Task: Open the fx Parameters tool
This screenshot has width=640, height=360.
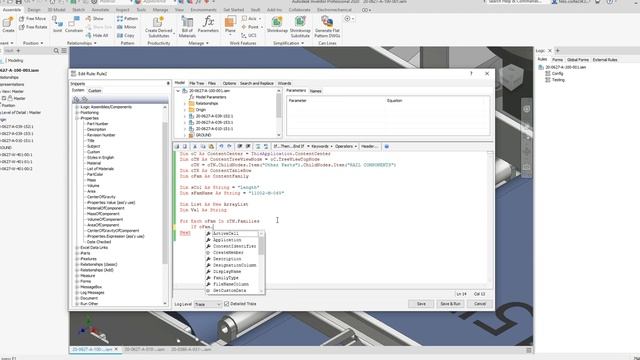Action: (208, 24)
